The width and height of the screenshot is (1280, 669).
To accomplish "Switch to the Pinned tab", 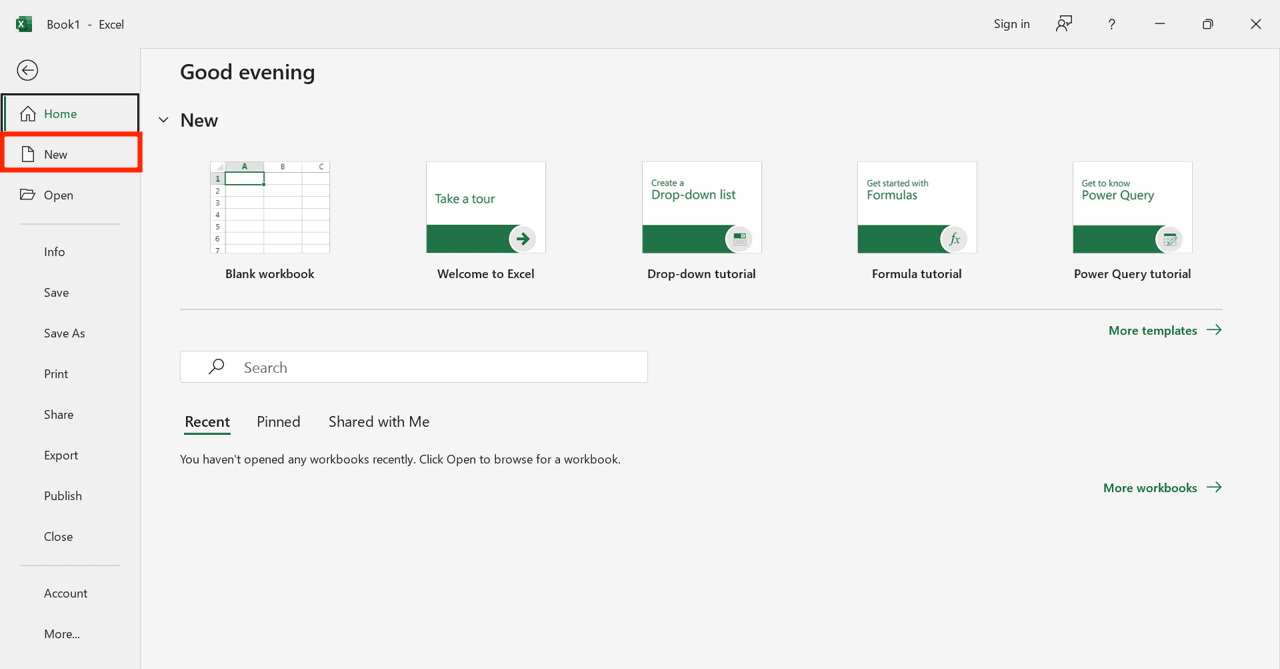I will pos(279,422).
